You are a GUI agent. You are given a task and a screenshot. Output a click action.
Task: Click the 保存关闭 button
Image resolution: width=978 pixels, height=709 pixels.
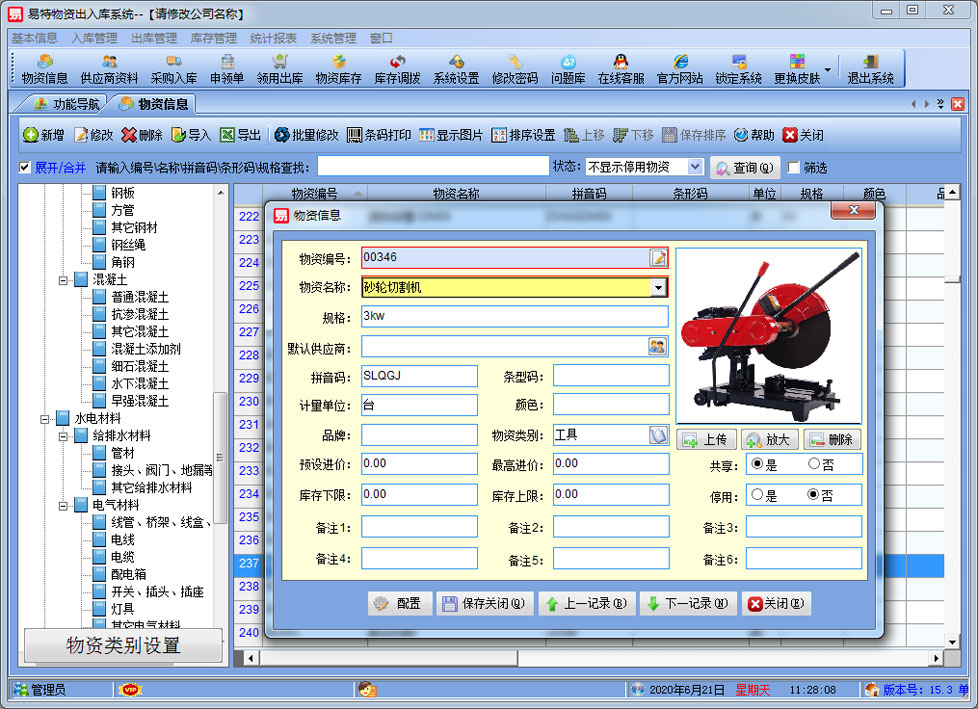[x=485, y=604]
